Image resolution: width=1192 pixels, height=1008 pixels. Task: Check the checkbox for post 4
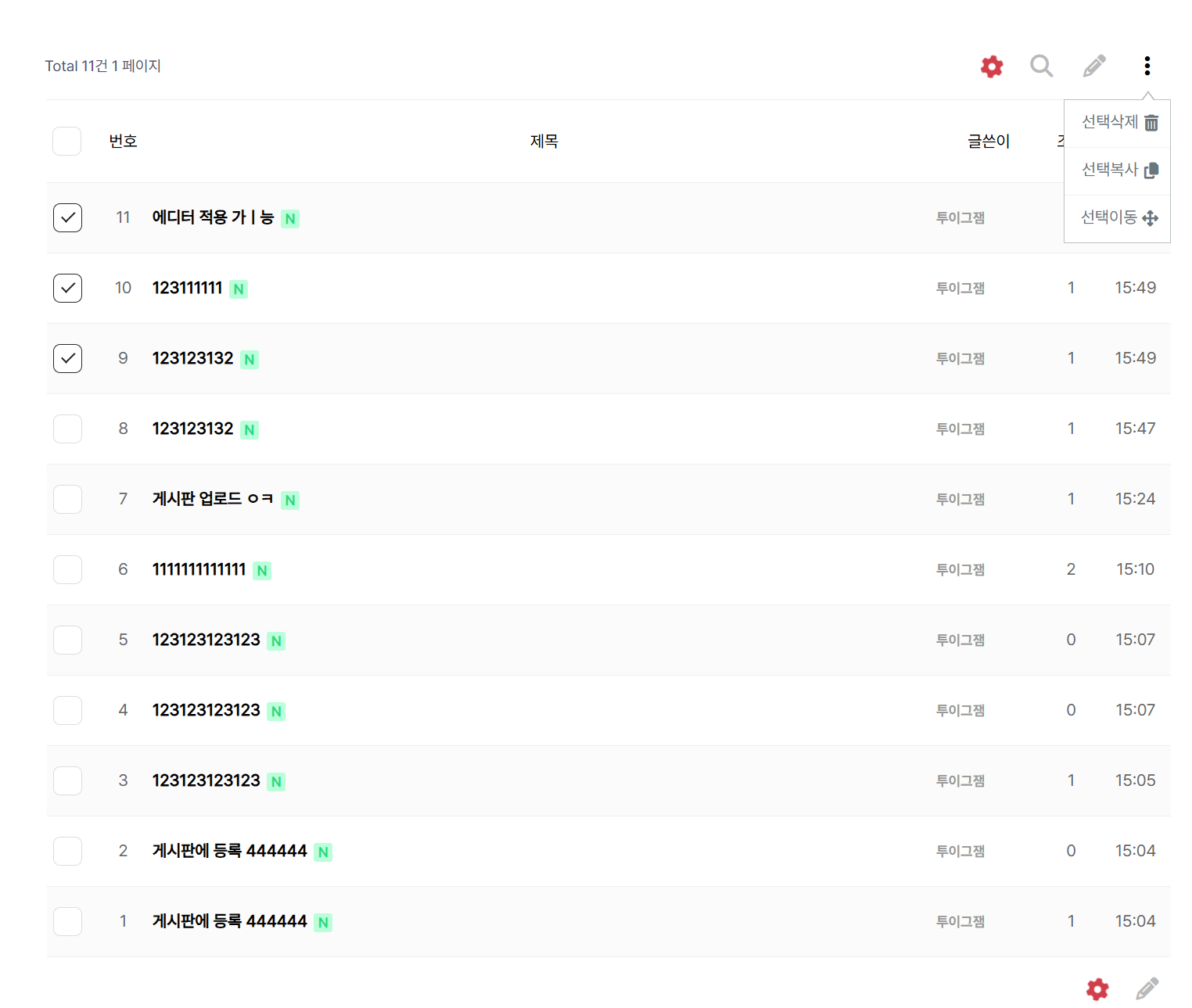tap(67, 710)
